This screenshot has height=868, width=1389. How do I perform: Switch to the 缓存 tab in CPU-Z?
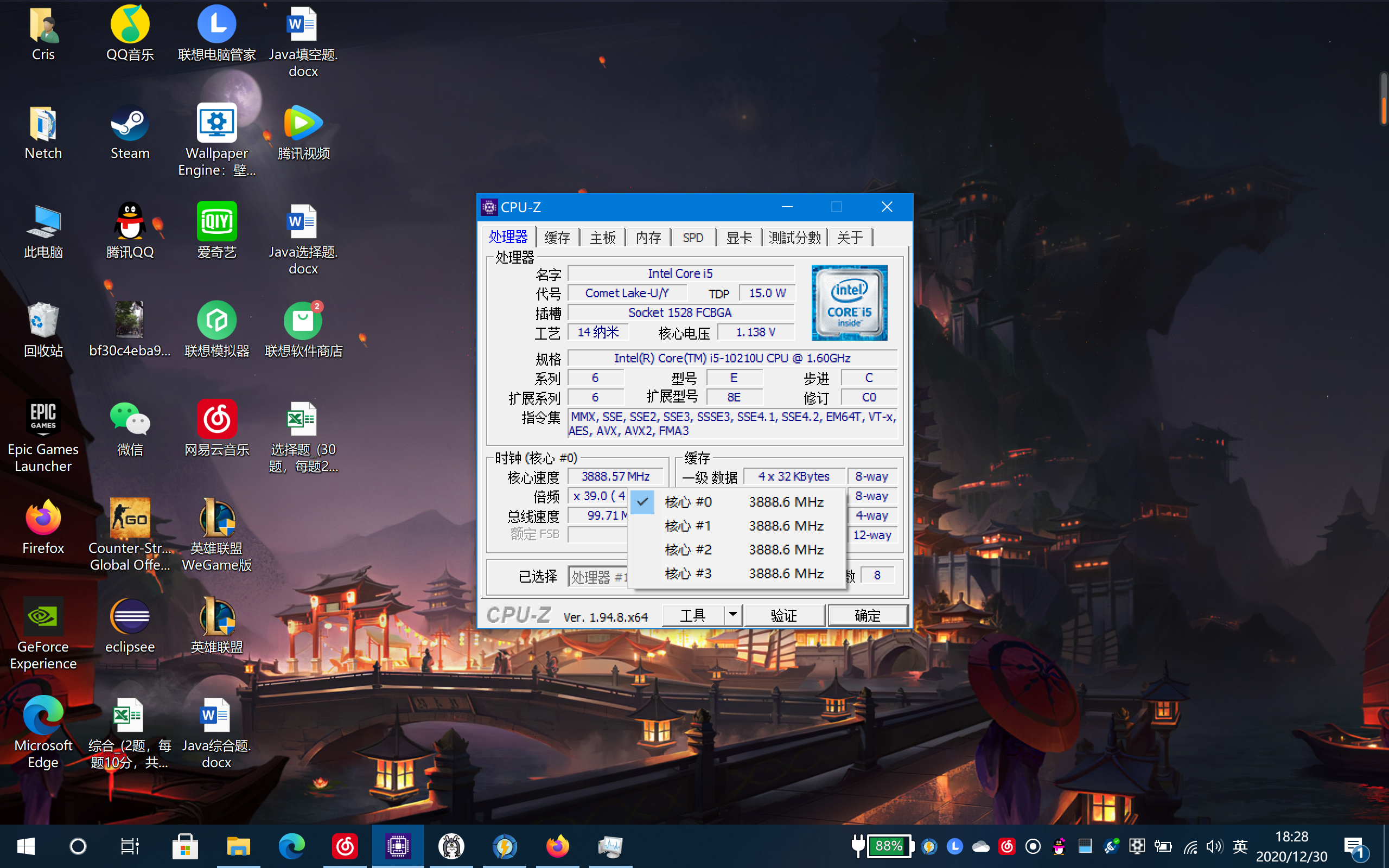(x=557, y=238)
